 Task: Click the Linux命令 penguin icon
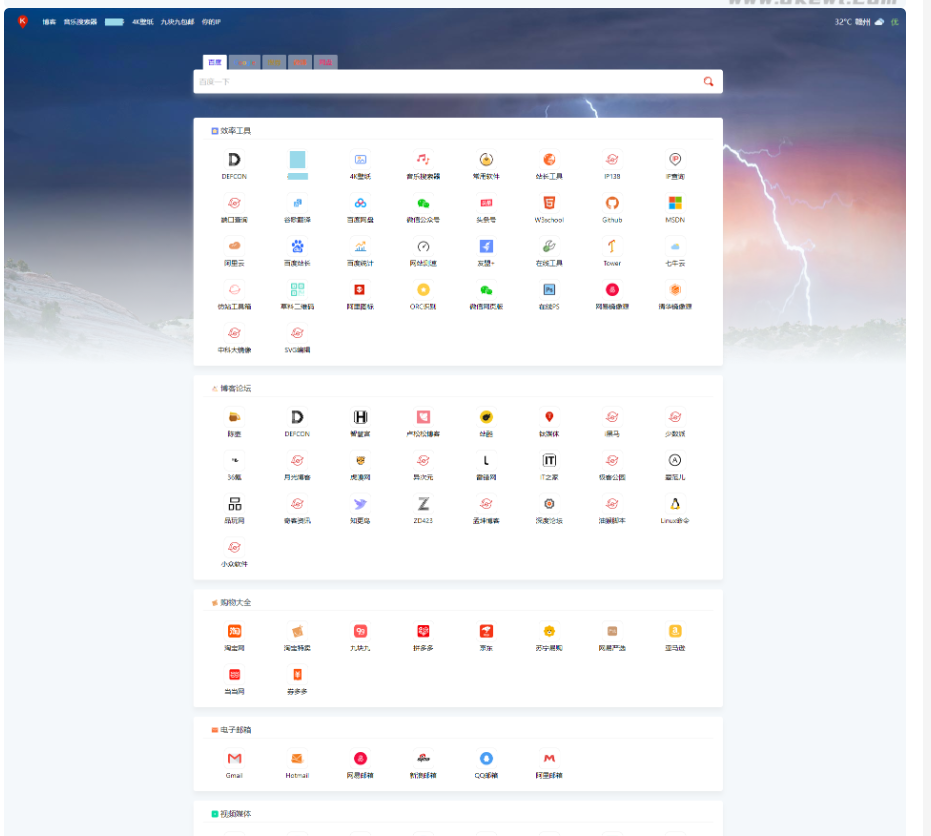point(675,504)
